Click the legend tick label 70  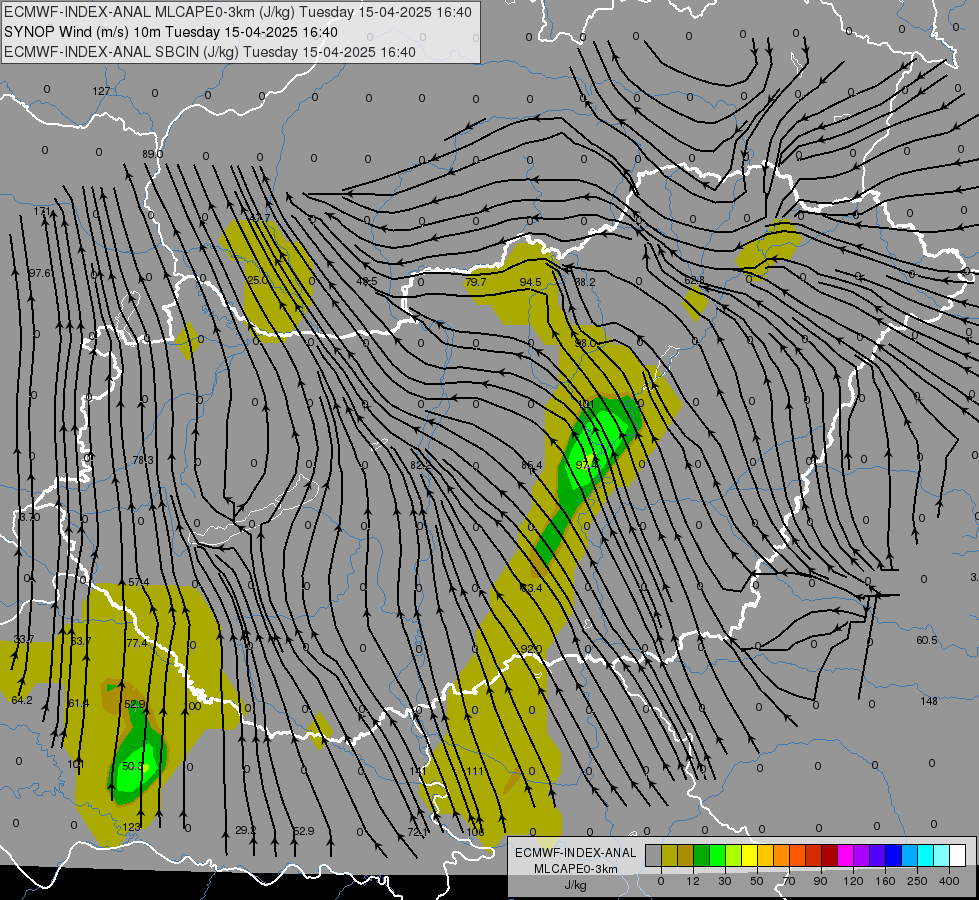789,881
